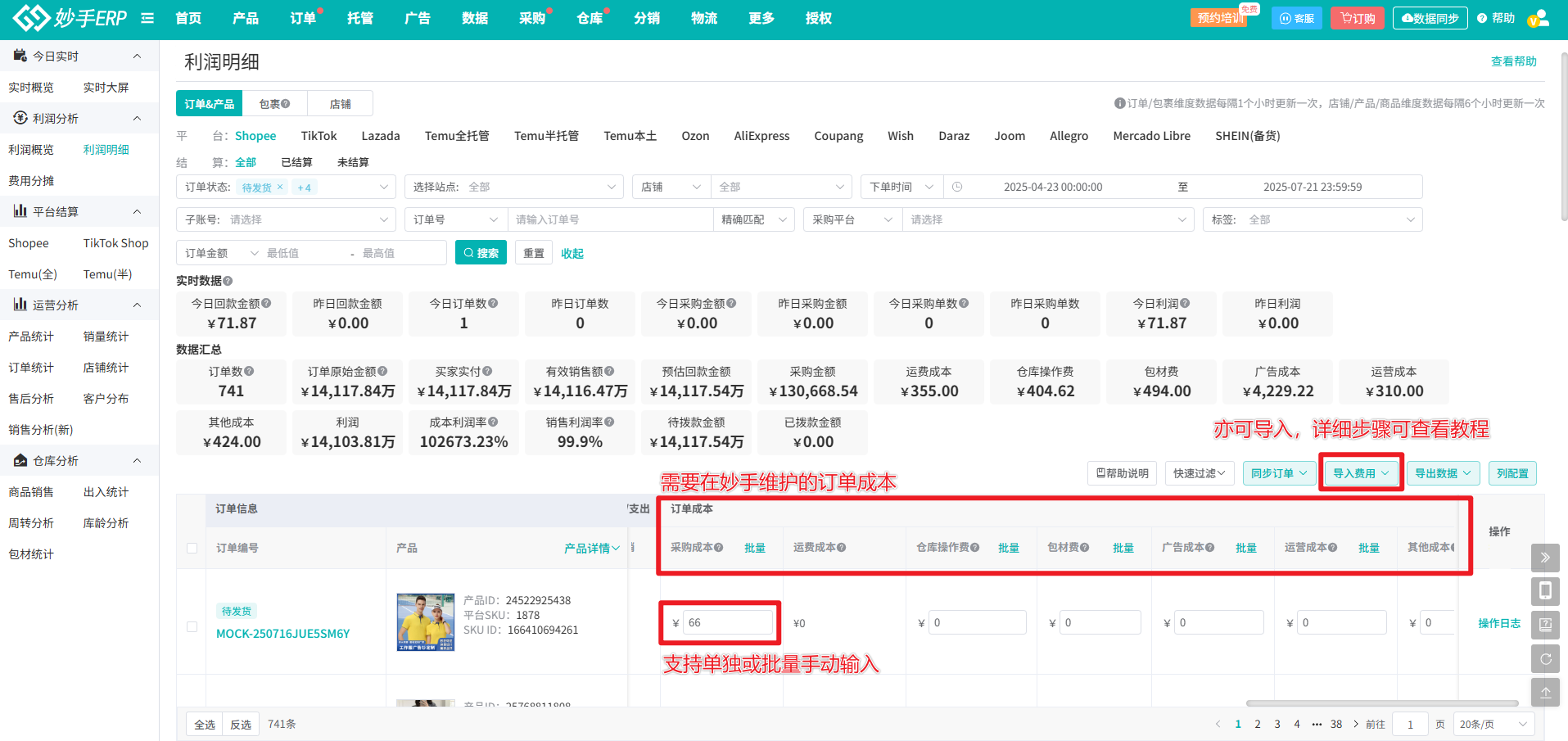Click the 搜索 button
The height and width of the screenshot is (741, 1568).
tap(481, 253)
